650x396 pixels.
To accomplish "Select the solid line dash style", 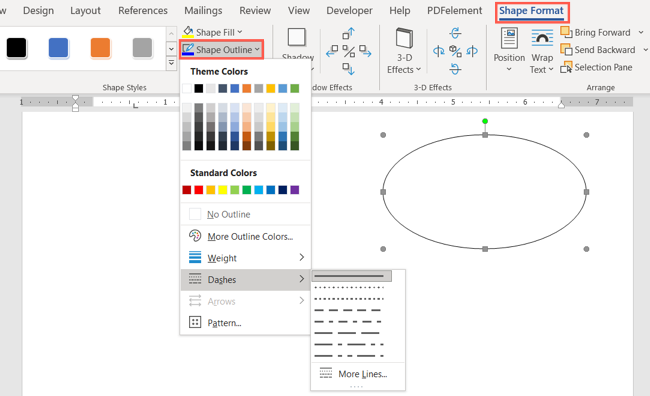I will pos(352,276).
